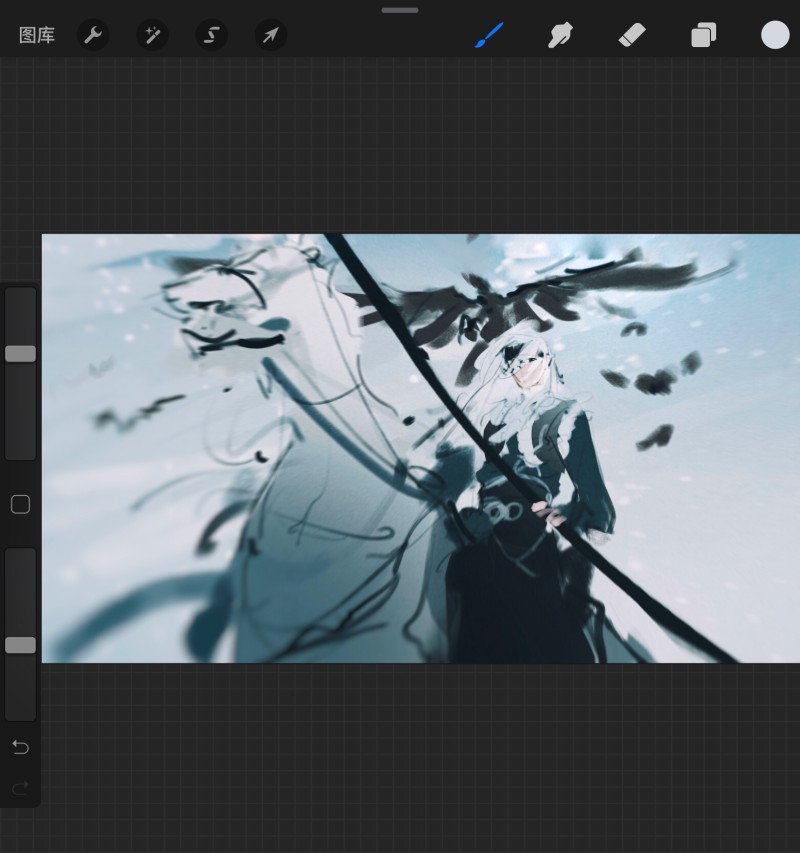Select the Eraser tool
800x853 pixels.
pyautogui.click(x=632, y=35)
